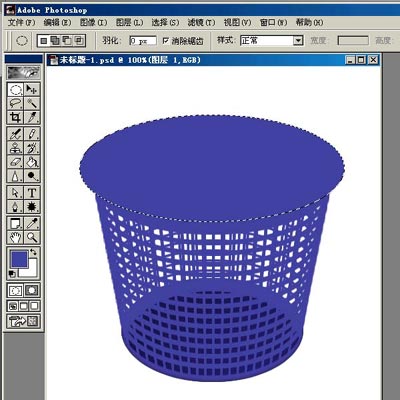Select the Custom Shape tool
The width and height of the screenshot is (400, 400).
(32, 206)
